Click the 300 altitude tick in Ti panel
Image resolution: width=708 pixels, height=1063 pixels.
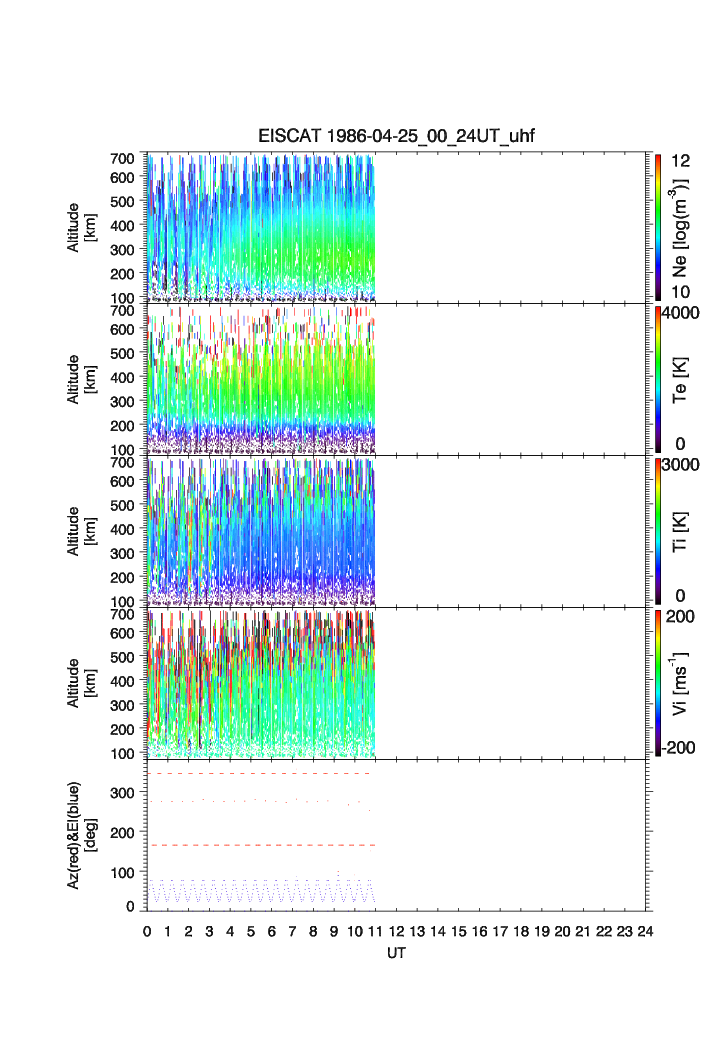tap(122, 553)
